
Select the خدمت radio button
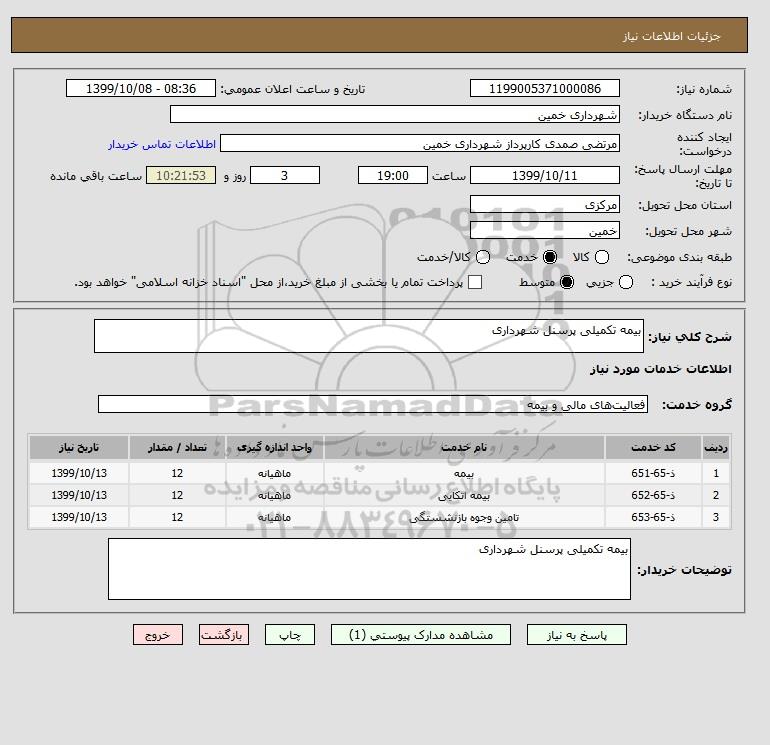tap(550, 257)
